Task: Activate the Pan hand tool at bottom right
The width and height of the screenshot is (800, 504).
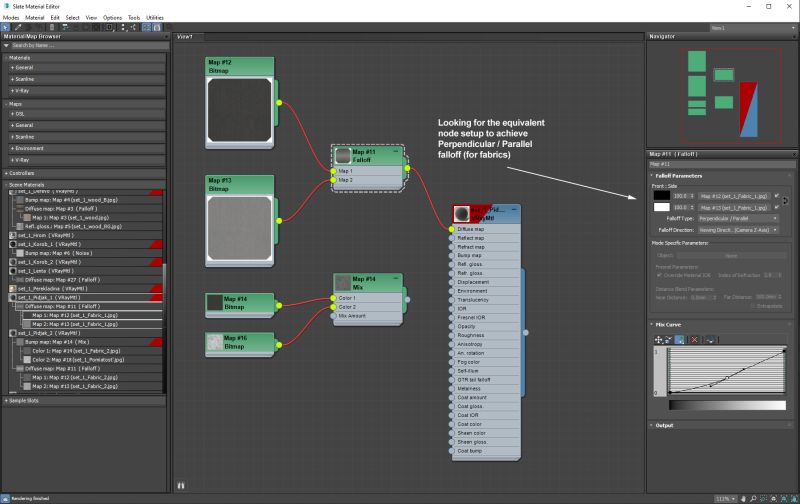Action: 743,498
